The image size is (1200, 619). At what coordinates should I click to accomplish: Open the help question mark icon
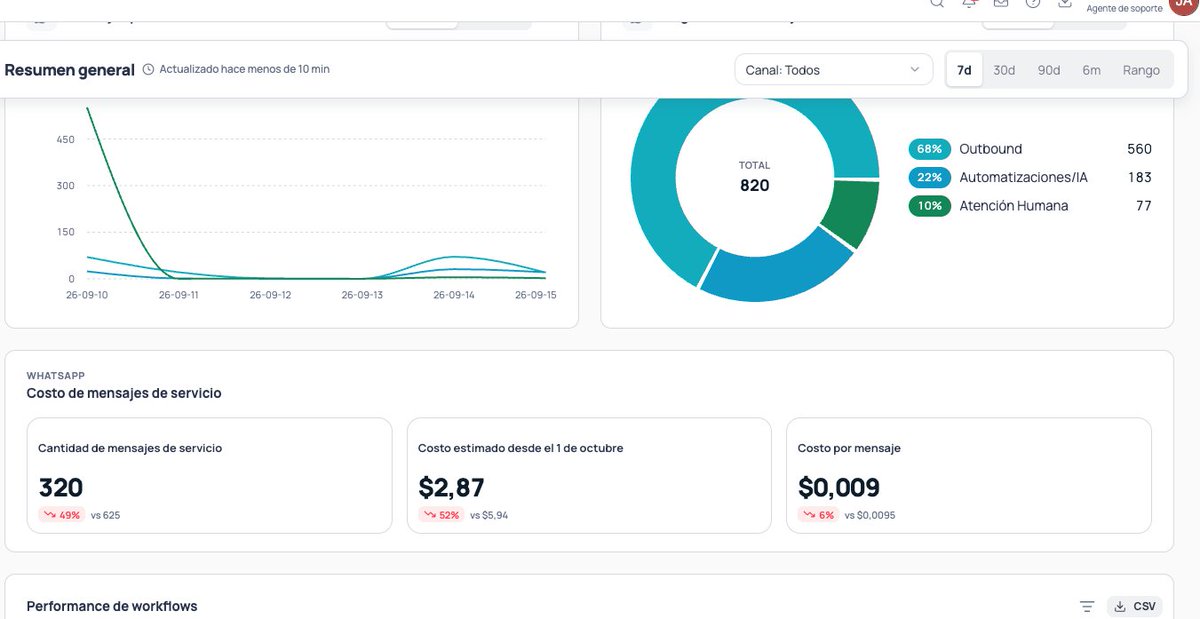(x=1033, y=3)
